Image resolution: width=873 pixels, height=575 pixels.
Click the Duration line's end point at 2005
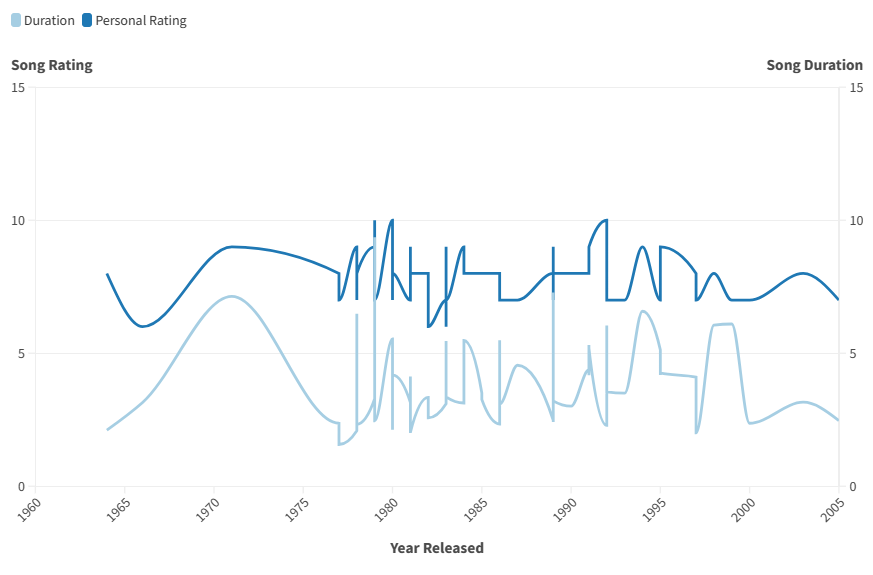point(838,420)
